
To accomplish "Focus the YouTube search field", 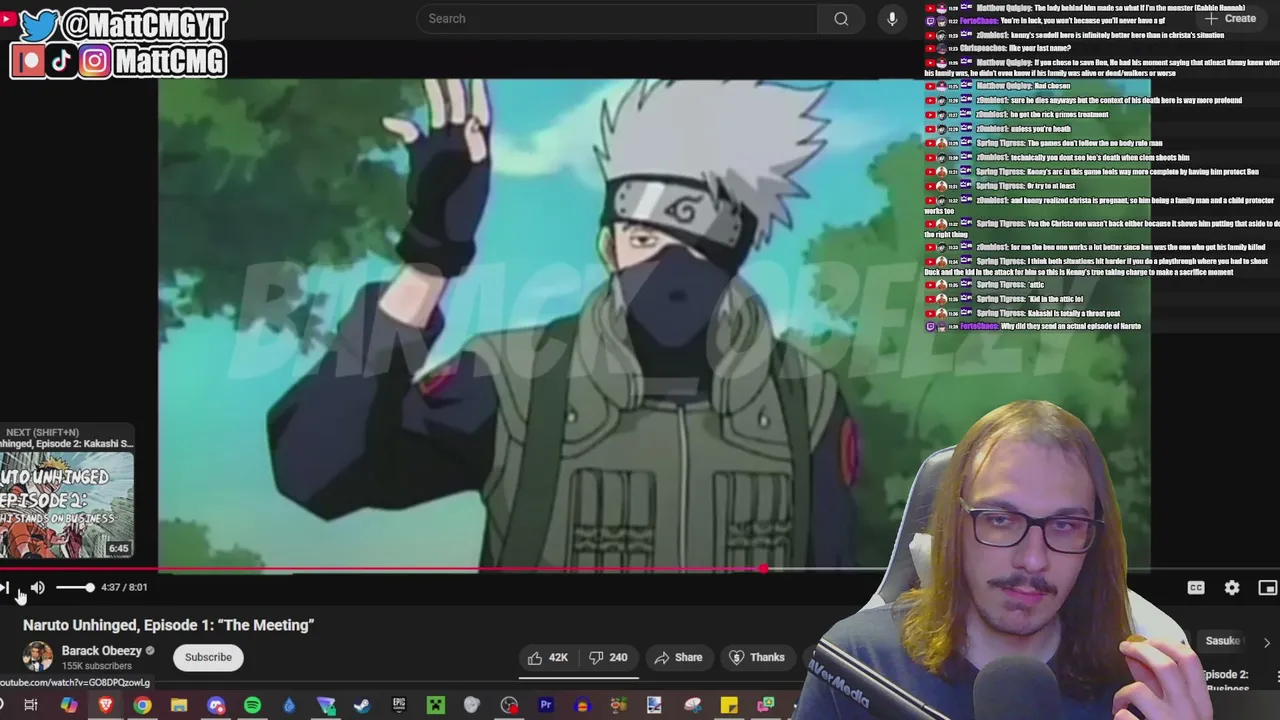I will click(617, 19).
